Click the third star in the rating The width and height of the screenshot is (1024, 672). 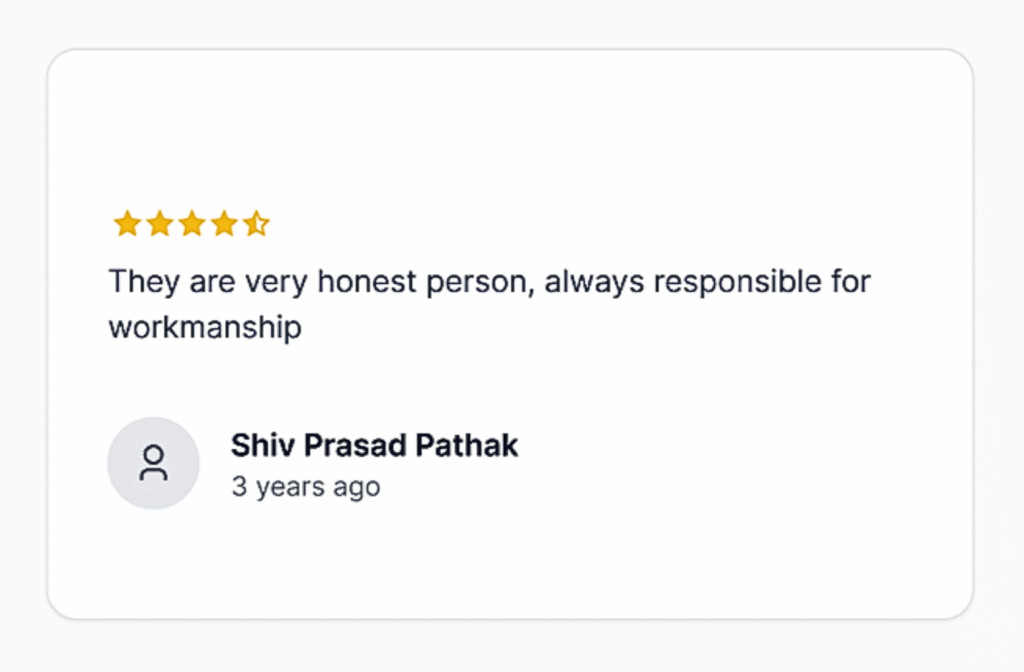[x=191, y=223]
